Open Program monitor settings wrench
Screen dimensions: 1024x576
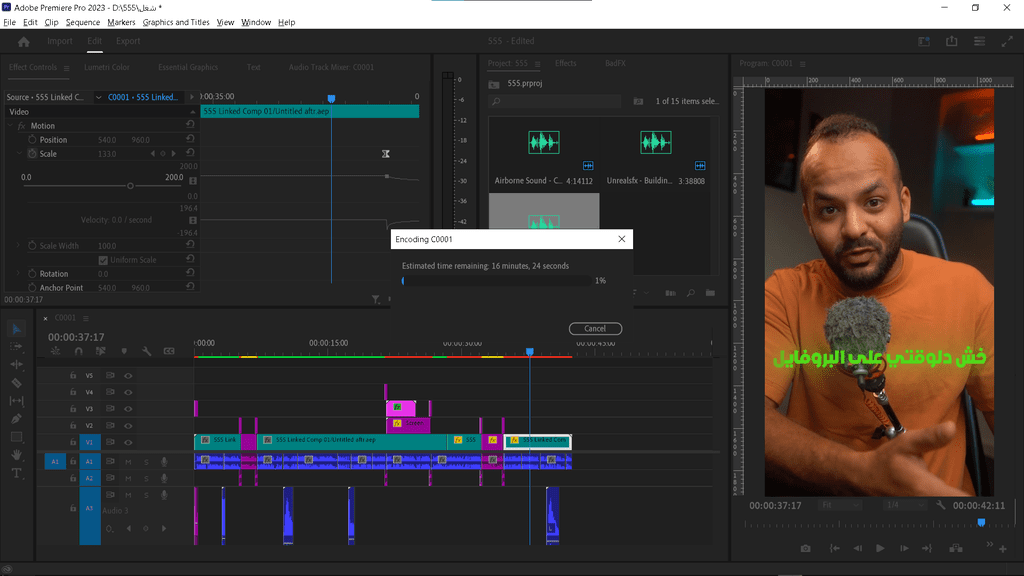[940, 505]
